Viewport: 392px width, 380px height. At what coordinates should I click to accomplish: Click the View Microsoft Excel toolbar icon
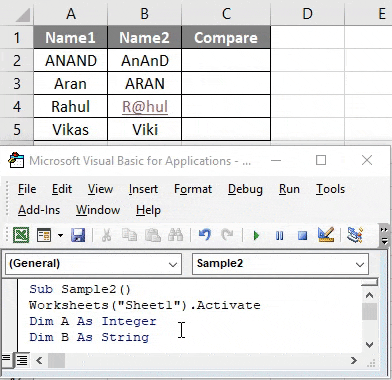tap(21, 235)
